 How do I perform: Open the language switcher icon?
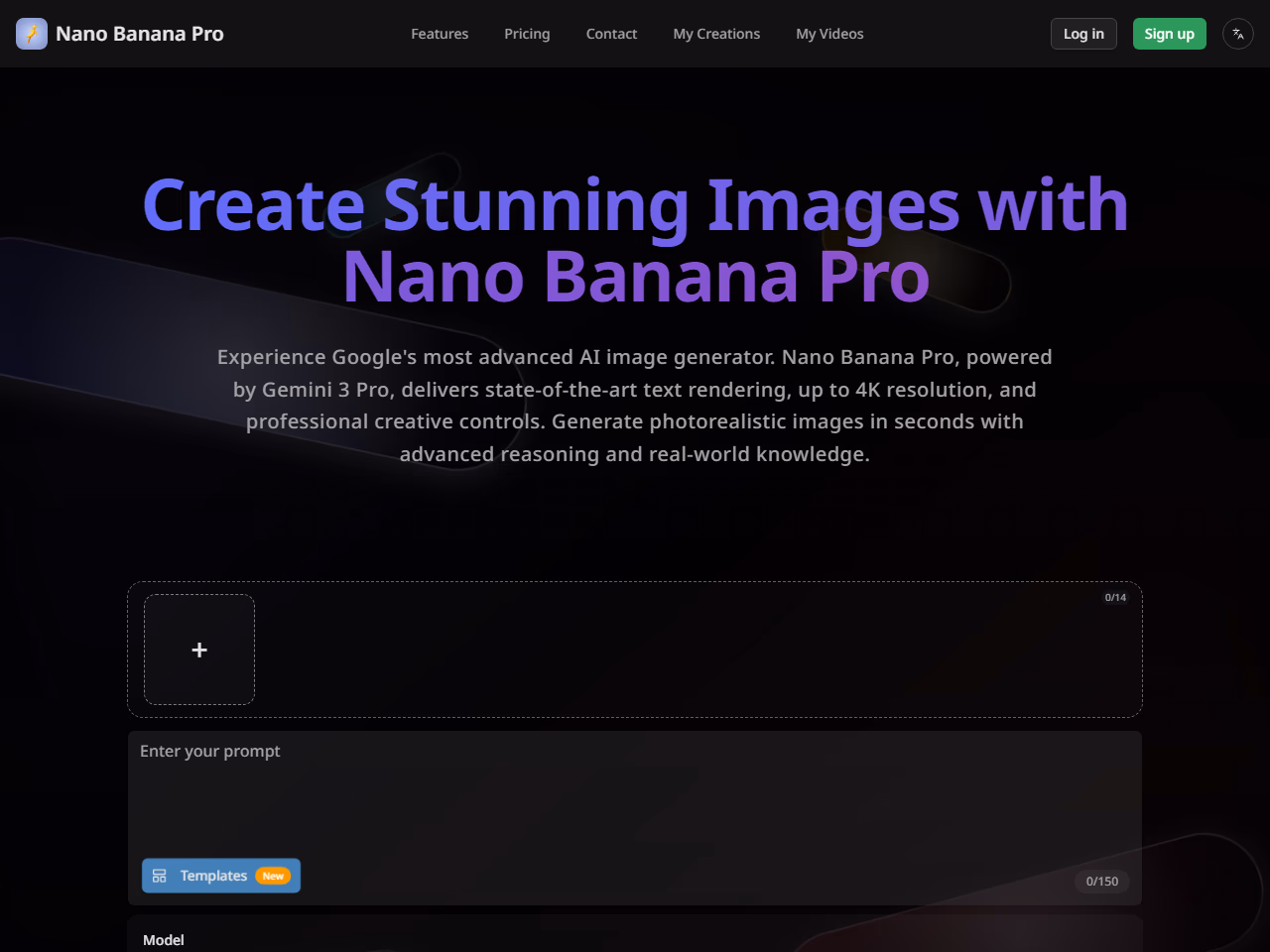1237,34
